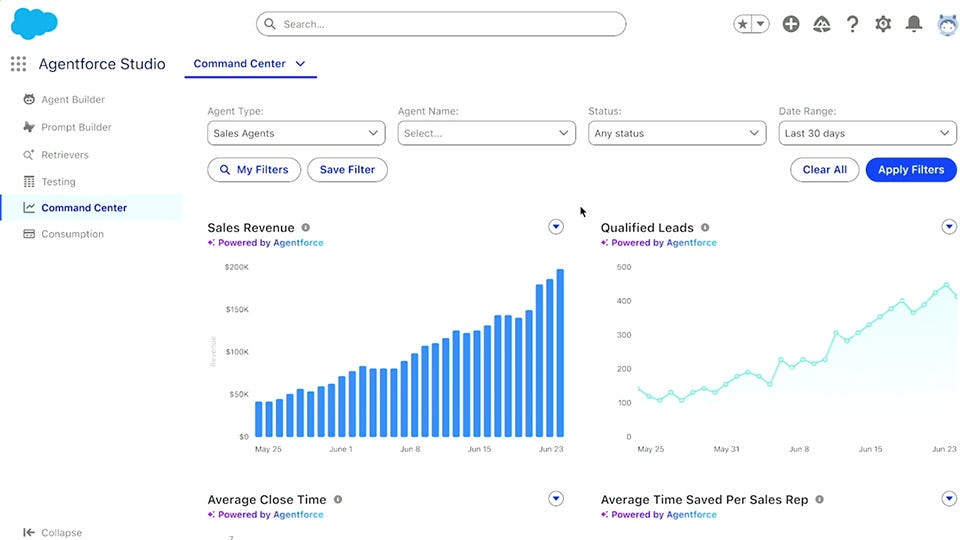Click the Testing grid icon

point(29,181)
